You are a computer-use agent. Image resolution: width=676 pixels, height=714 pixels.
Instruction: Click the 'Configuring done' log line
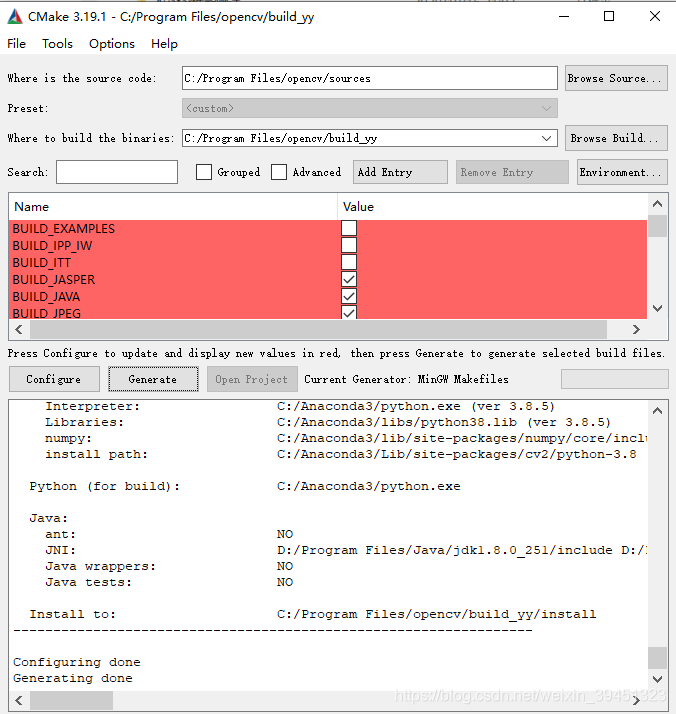click(x=76, y=662)
